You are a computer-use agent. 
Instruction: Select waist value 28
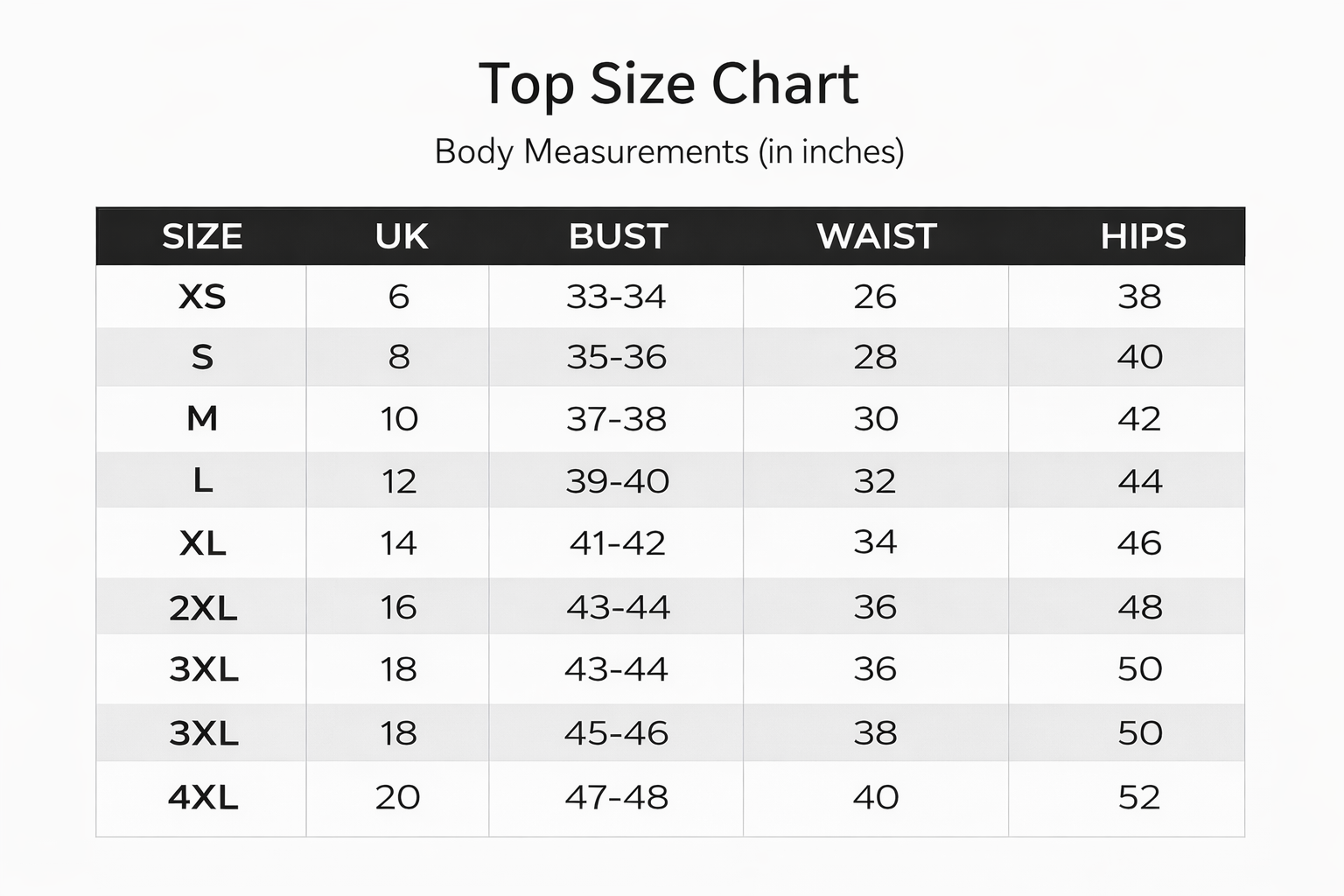(x=875, y=357)
